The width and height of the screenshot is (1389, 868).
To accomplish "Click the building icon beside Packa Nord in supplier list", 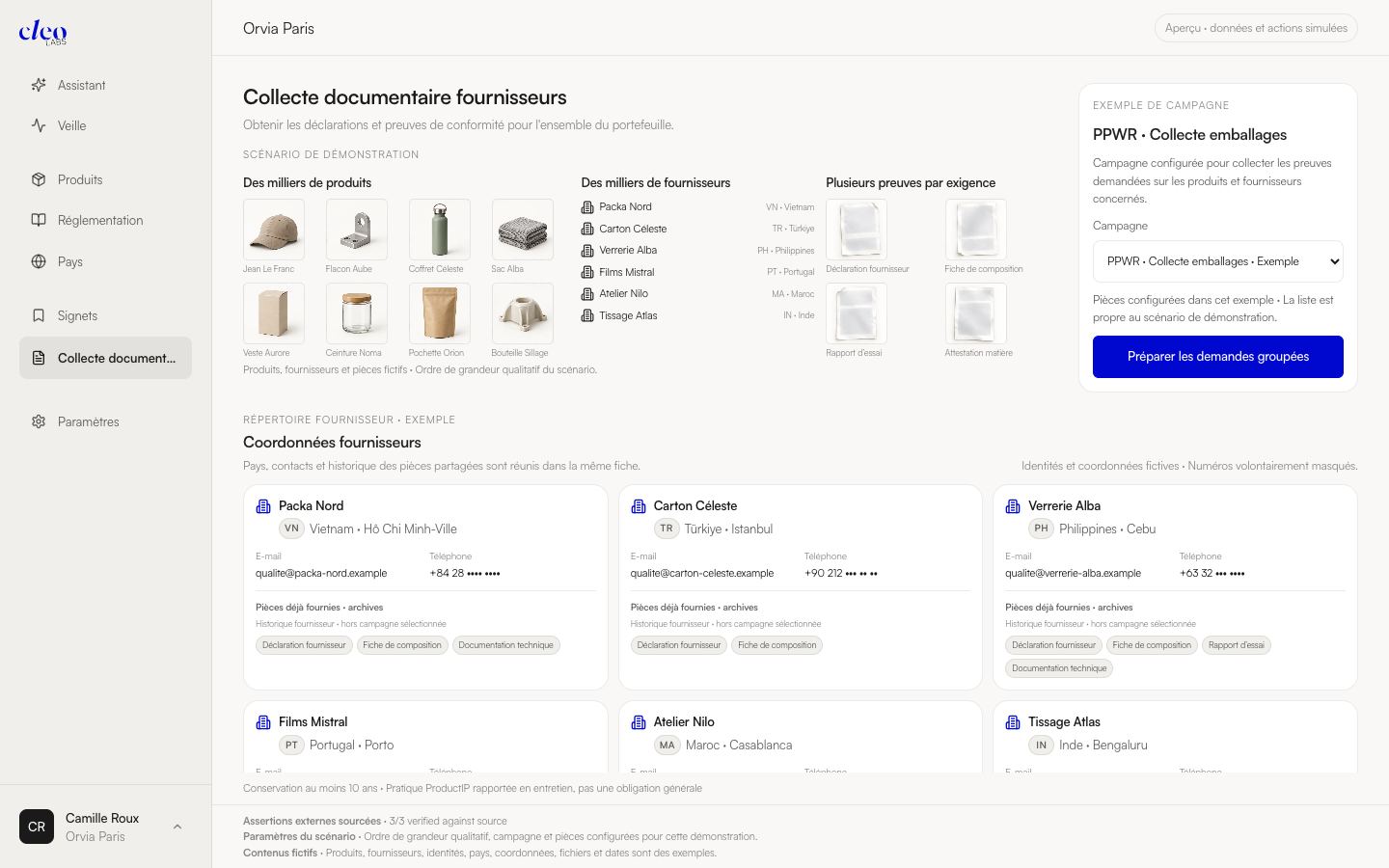I will coord(587,207).
